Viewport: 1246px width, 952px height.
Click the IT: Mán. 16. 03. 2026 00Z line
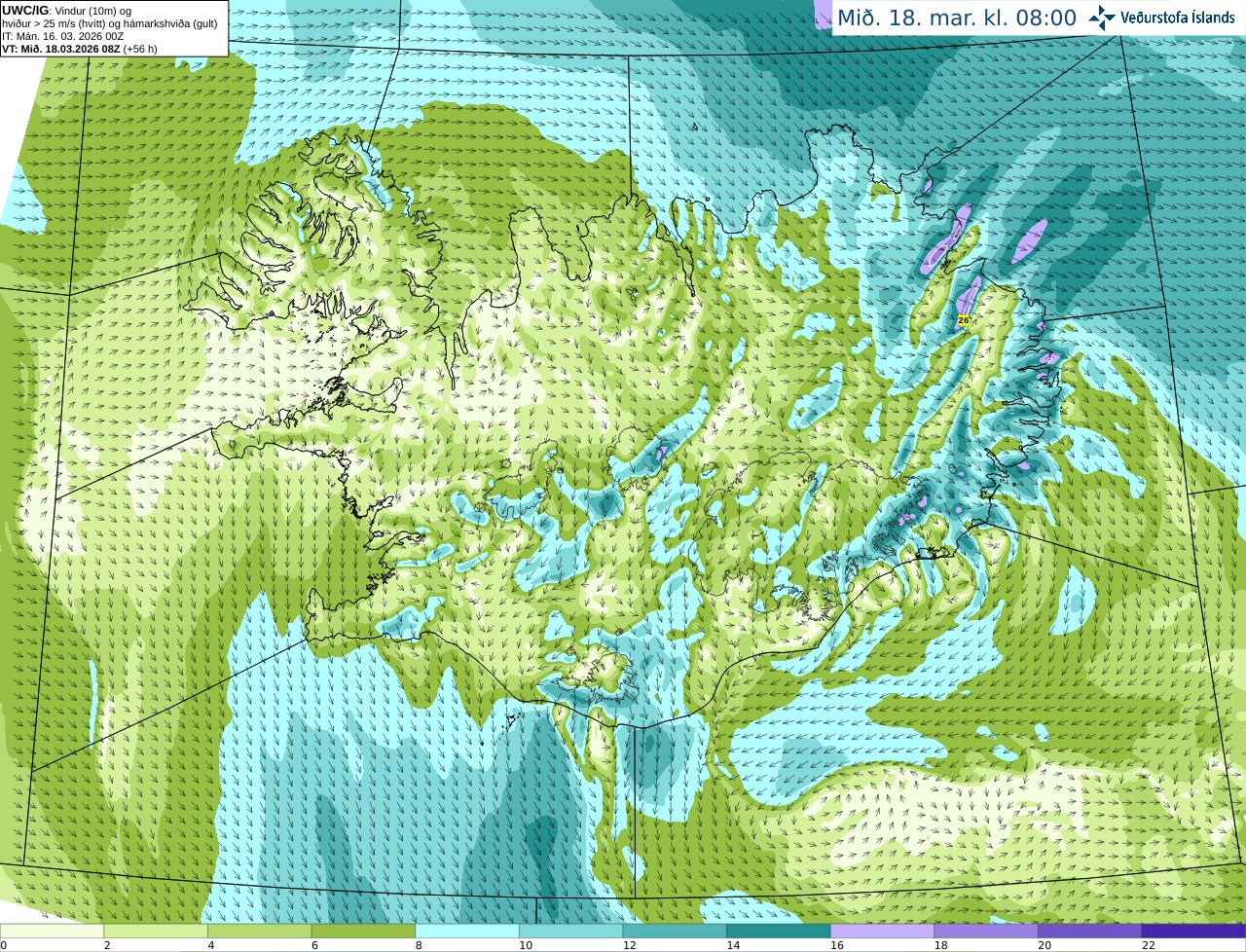coord(63,36)
